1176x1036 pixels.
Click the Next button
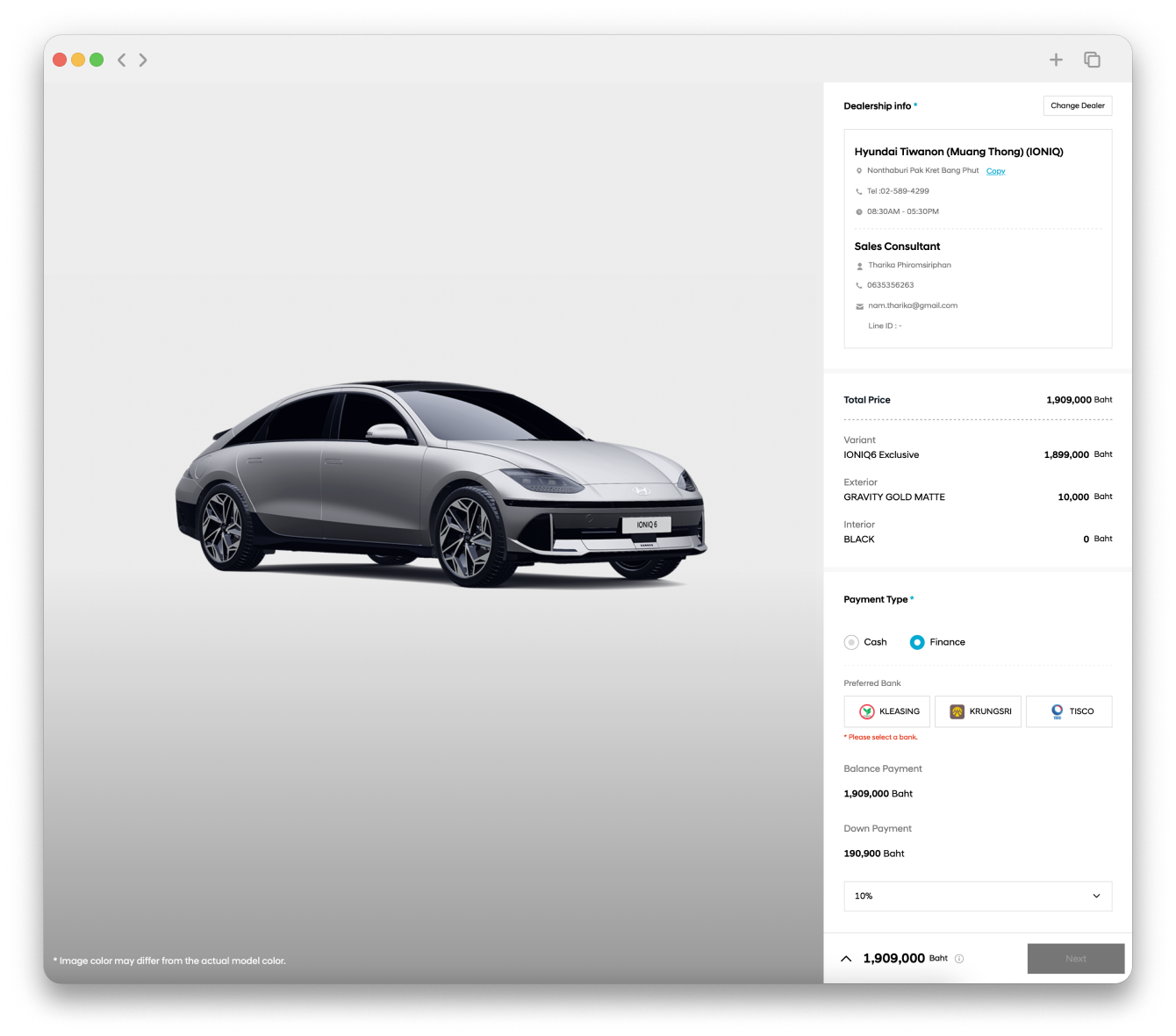[x=1076, y=959]
